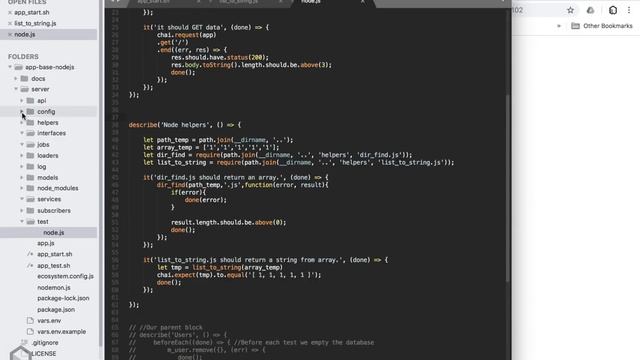Expand the models folder arrow
This screenshot has width=640, height=360.
pyautogui.click(x=22, y=178)
